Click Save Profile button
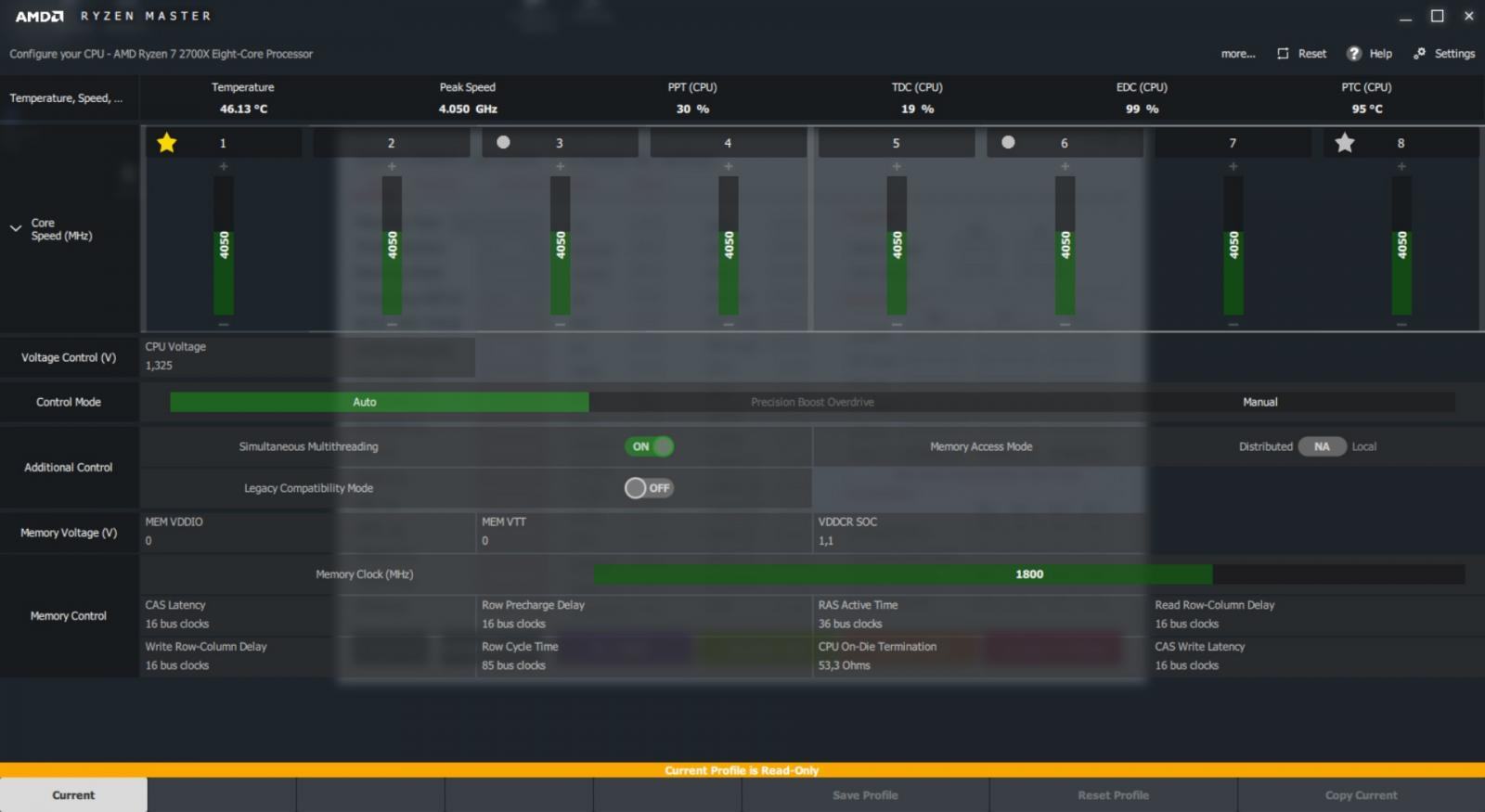The height and width of the screenshot is (812, 1485). pyautogui.click(x=865, y=795)
